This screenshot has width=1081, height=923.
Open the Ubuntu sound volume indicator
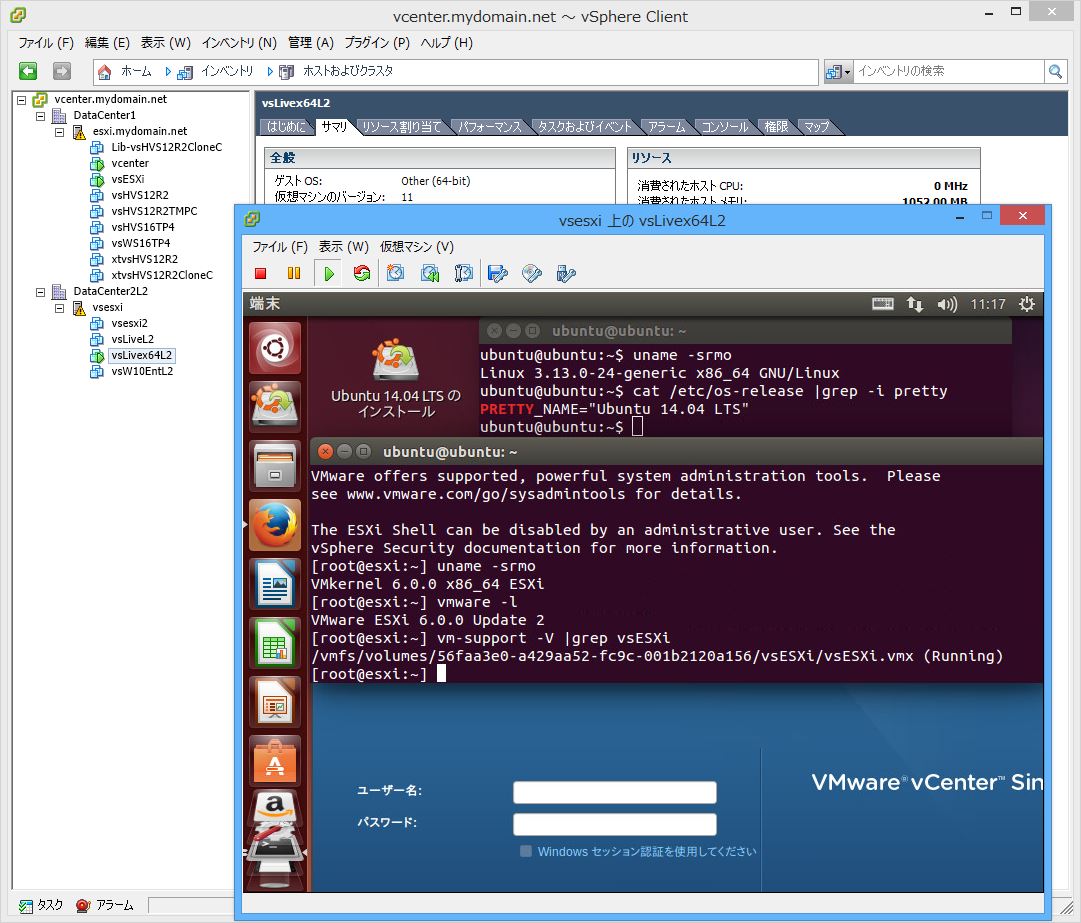tap(947, 304)
